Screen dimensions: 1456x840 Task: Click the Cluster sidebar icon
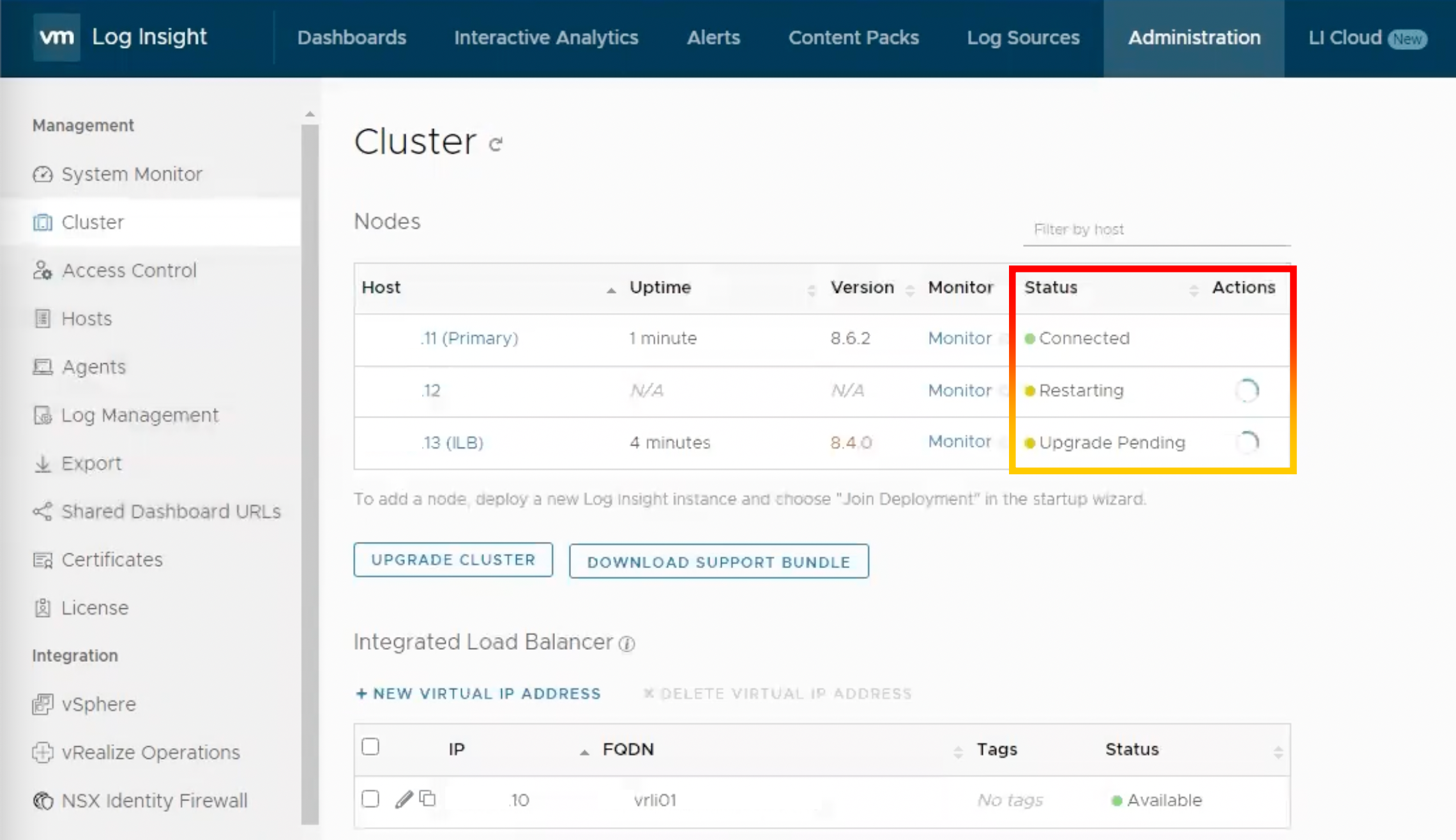[x=43, y=222]
